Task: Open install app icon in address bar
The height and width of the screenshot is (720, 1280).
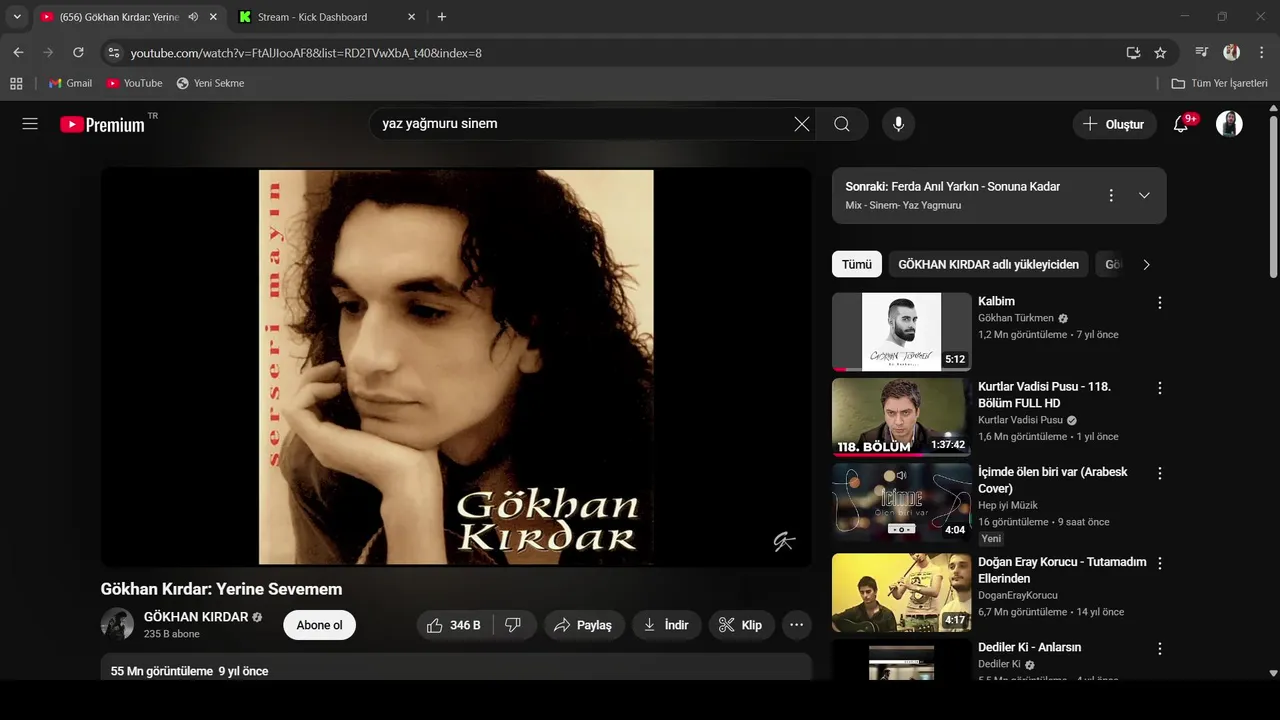Action: 1133,53
